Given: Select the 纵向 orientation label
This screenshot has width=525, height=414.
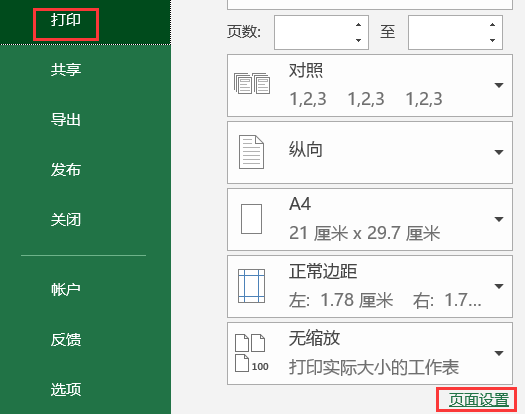Looking at the screenshot, I should (x=306, y=149).
